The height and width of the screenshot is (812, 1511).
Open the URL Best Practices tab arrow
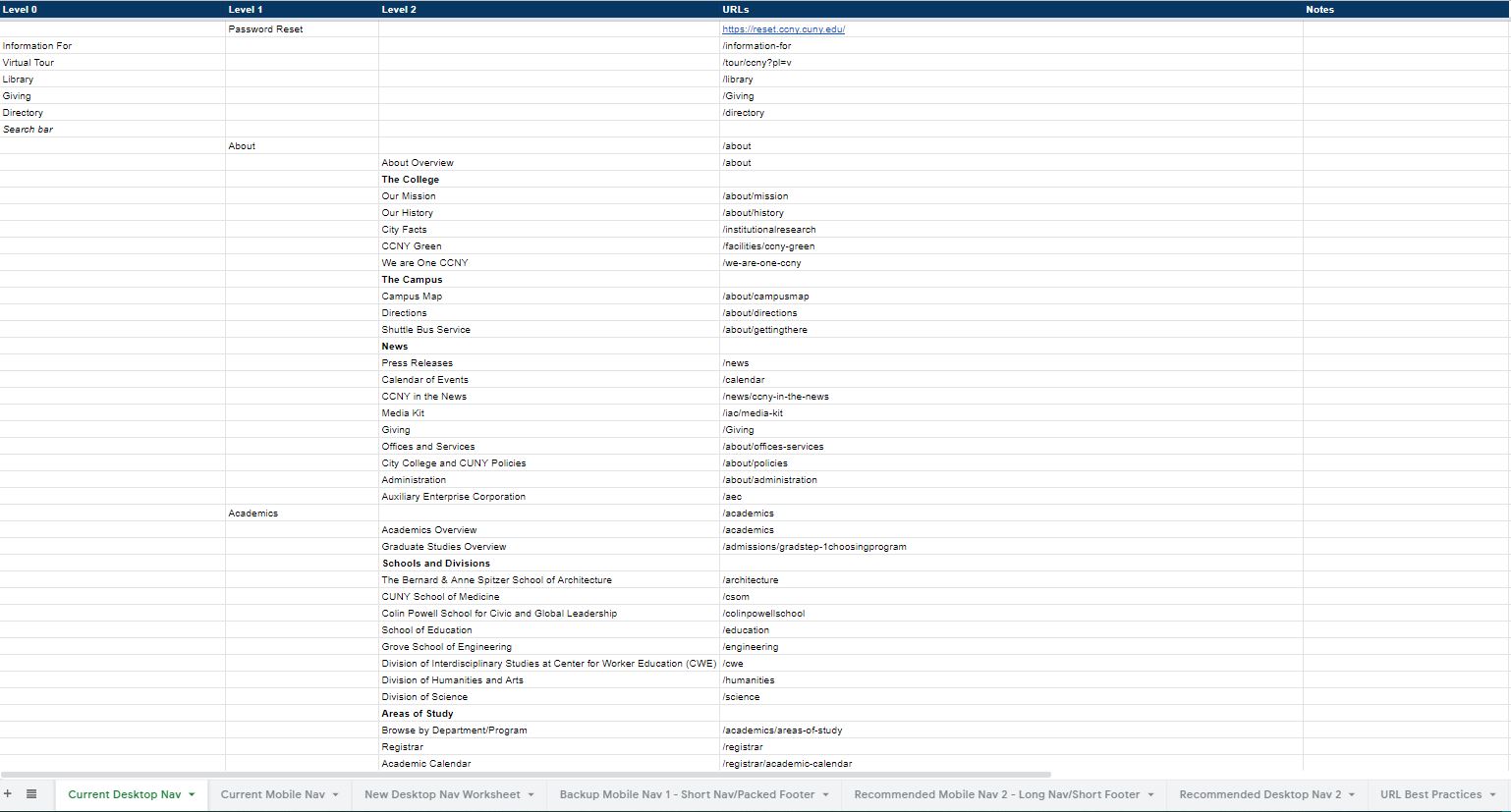point(1492,795)
